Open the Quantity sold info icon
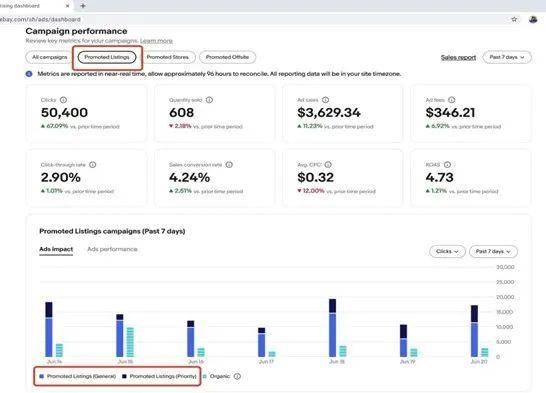Image resolution: width=546 pixels, height=393 pixels. coord(209,100)
